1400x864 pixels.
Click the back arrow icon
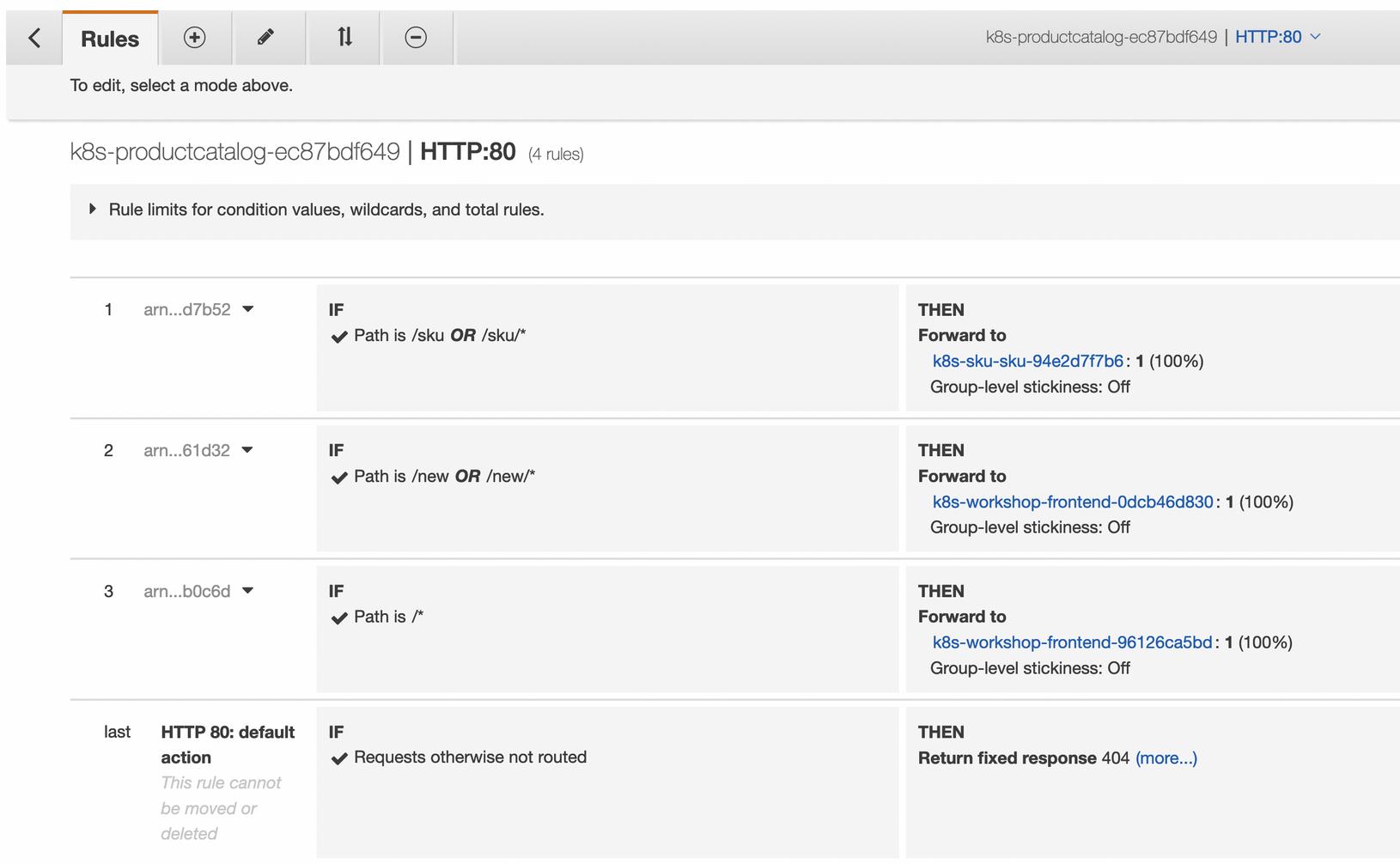pyautogui.click(x=34, y=38)
